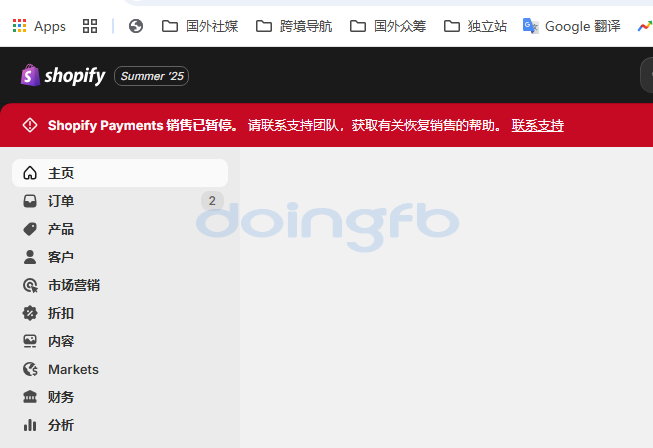Click the Shopify Payments 销售已暂停 banner text
The height and width of the screenshot is (448, 653).
pyautogui.click(x=143, y=125)
